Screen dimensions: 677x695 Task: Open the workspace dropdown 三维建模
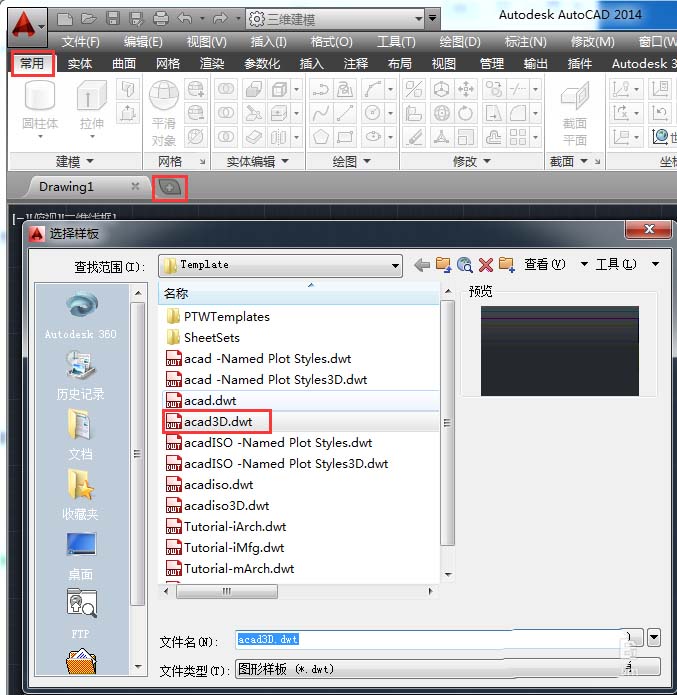335,19
